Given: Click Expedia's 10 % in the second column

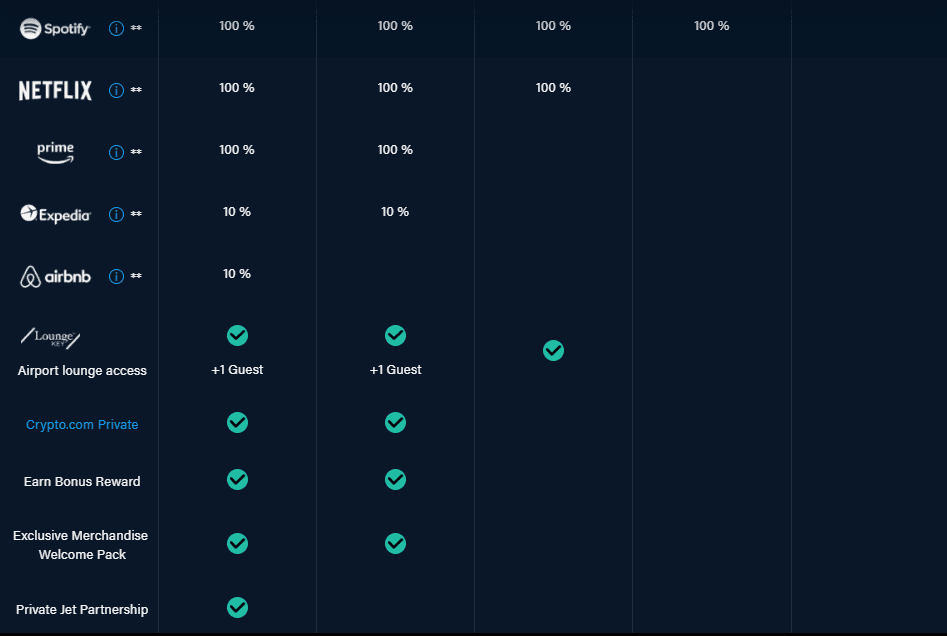Looking at the screenshot, I should (395, 212).
